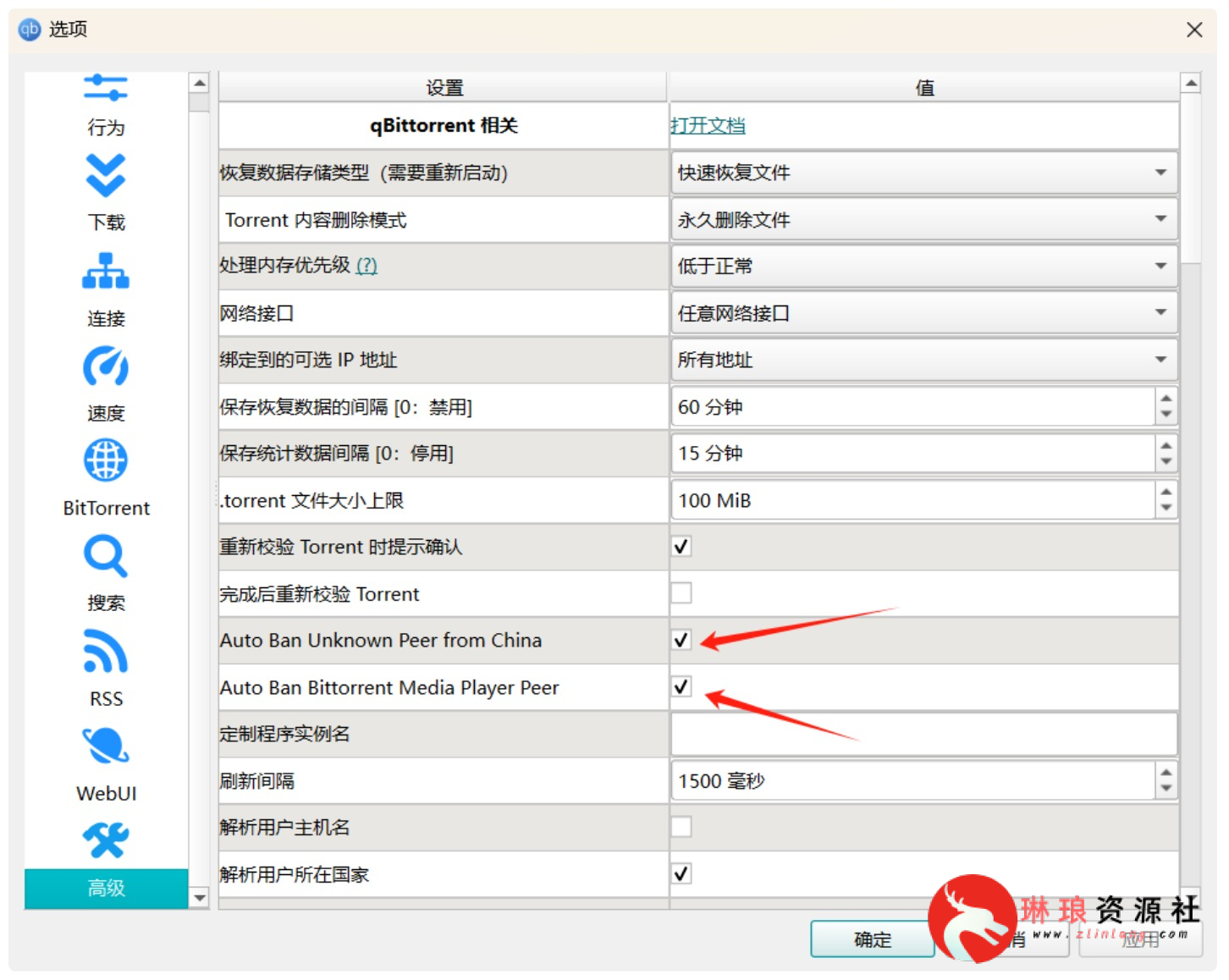The image size is (1229, 980).
Task: Click the 60 分钟 value field
Action: 914,407
